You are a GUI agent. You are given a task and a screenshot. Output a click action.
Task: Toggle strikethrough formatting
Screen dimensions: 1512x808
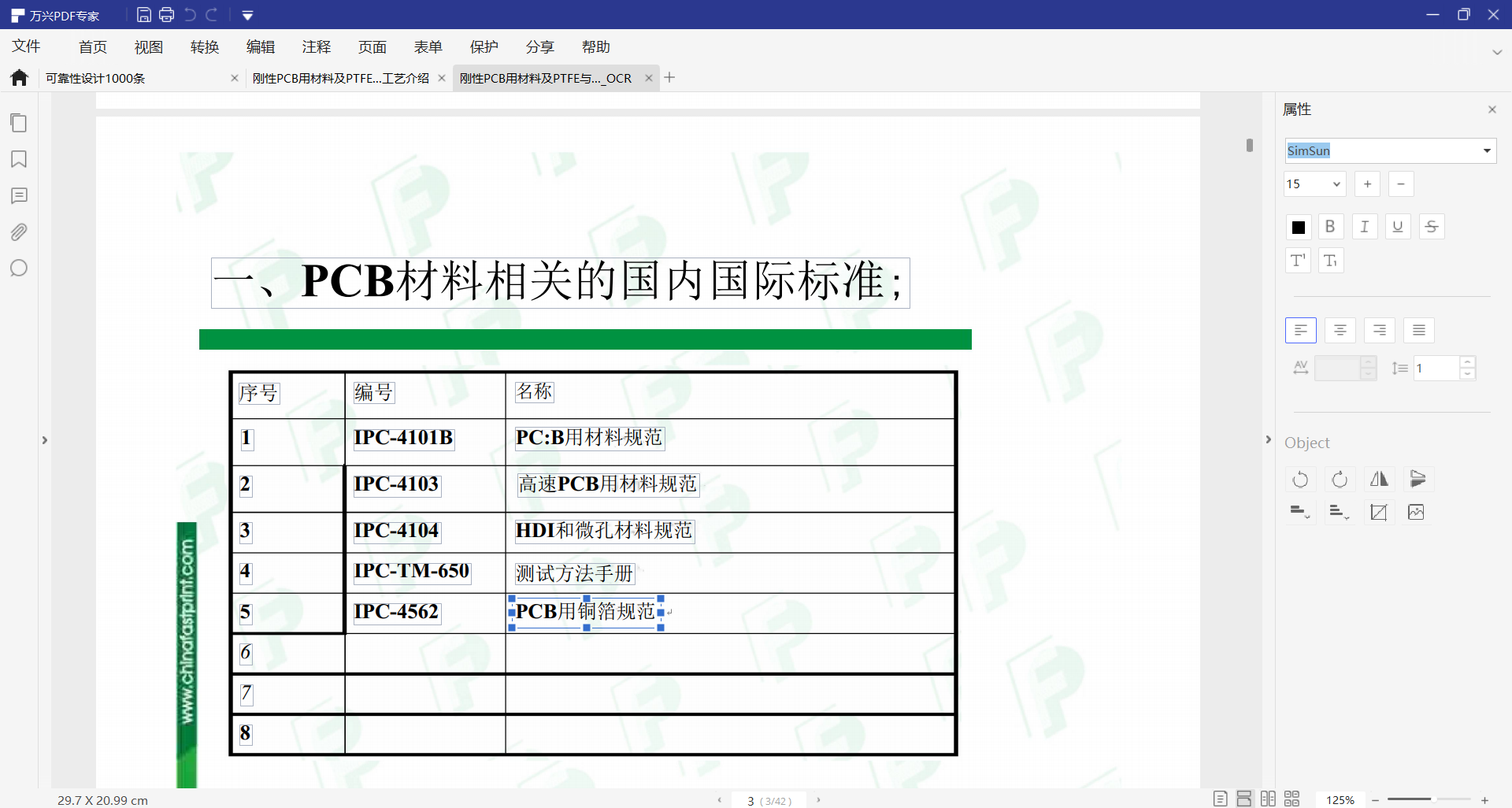1432,227
